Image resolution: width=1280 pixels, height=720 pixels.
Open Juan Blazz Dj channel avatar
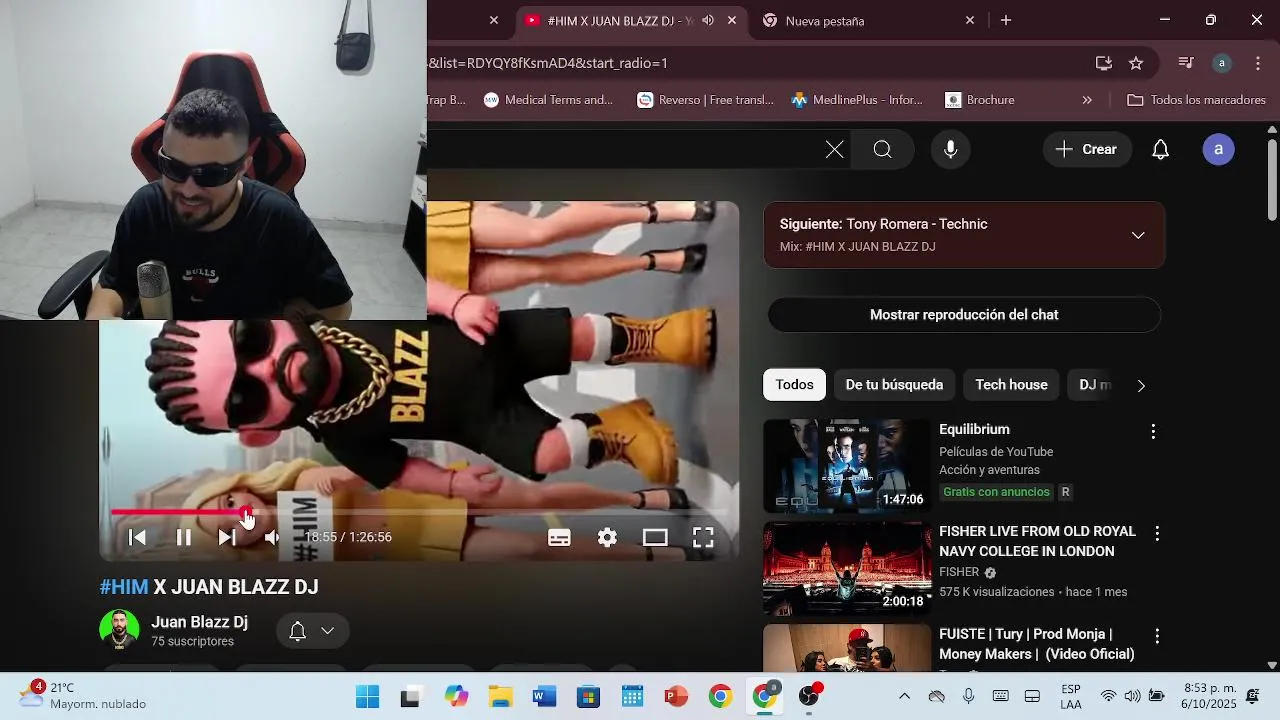tap(119, 630)
